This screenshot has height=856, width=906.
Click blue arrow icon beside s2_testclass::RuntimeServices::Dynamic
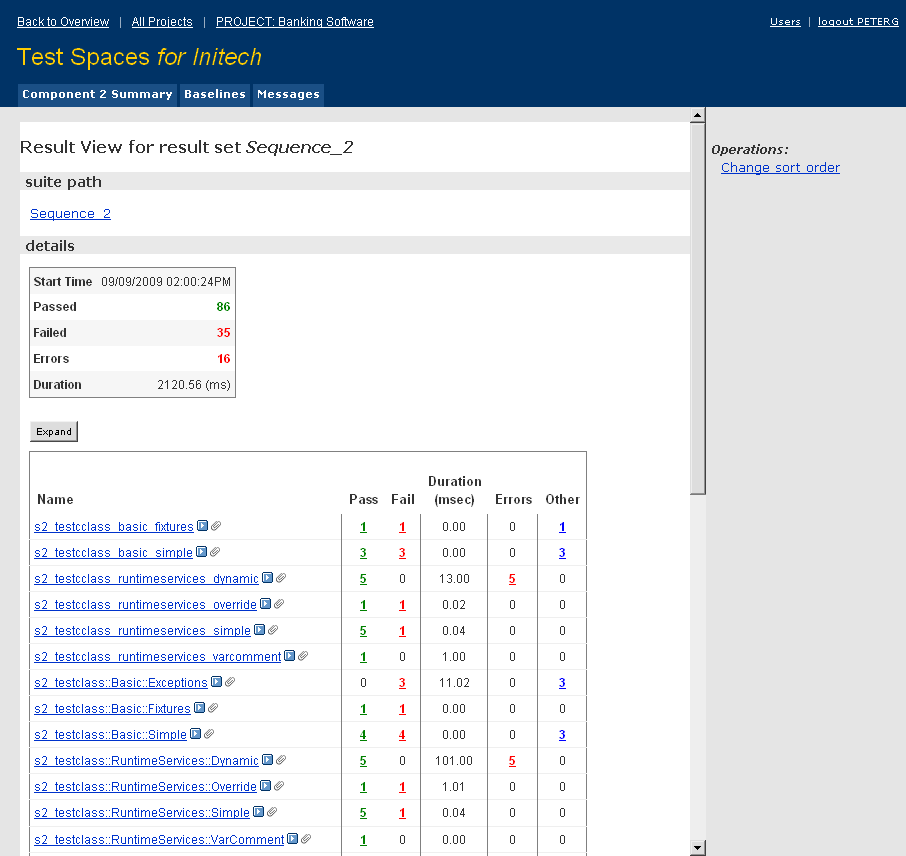[x=267, y=760]
